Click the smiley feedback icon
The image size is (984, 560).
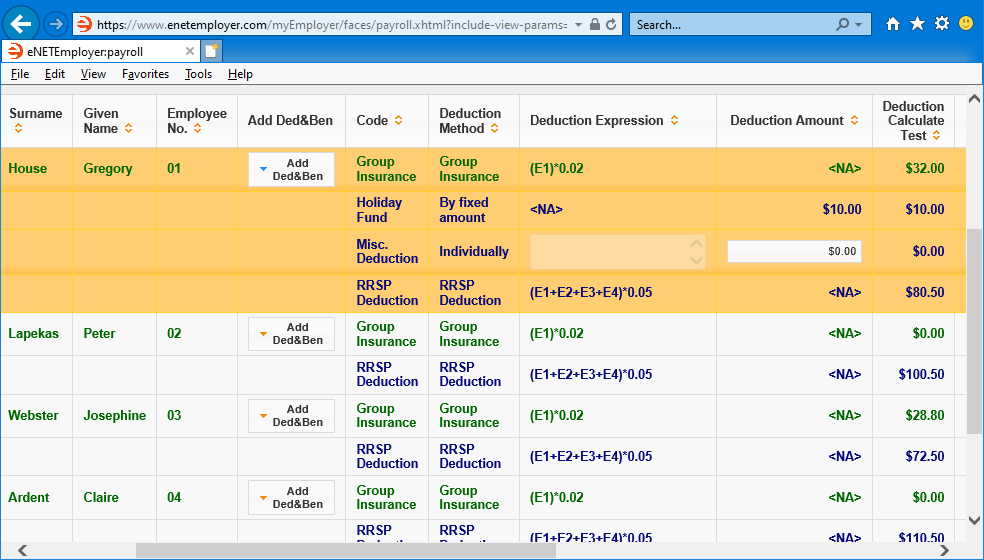click(966, 24)
